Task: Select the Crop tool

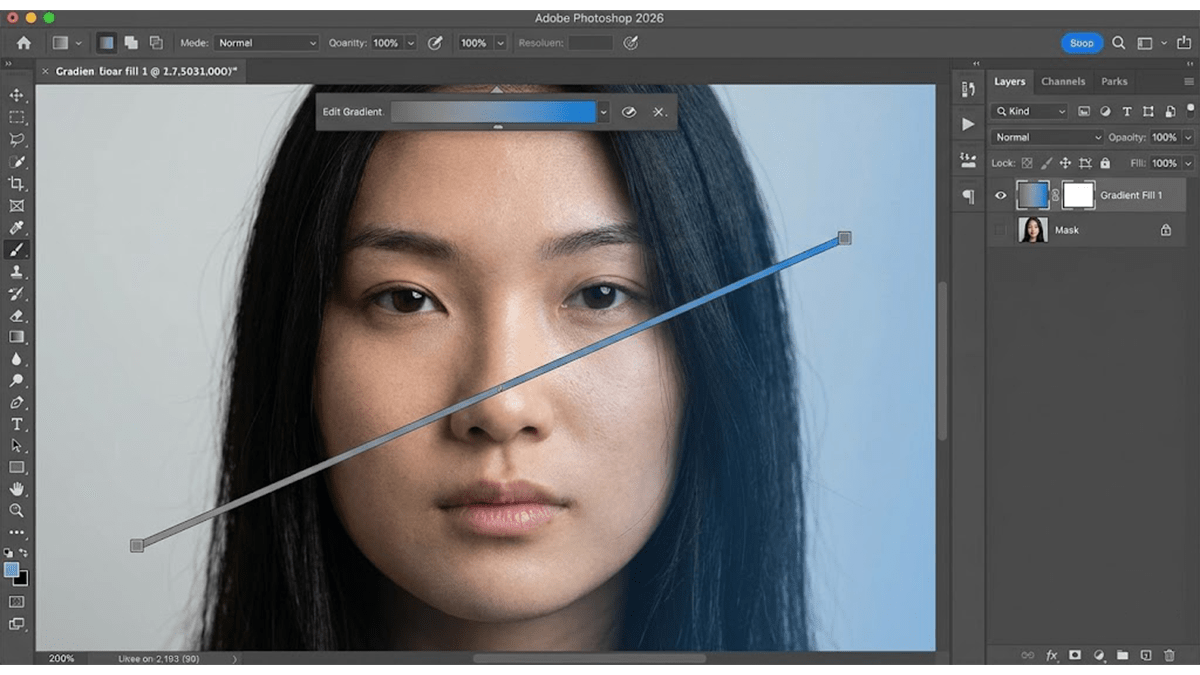Action: pos(16,183)
